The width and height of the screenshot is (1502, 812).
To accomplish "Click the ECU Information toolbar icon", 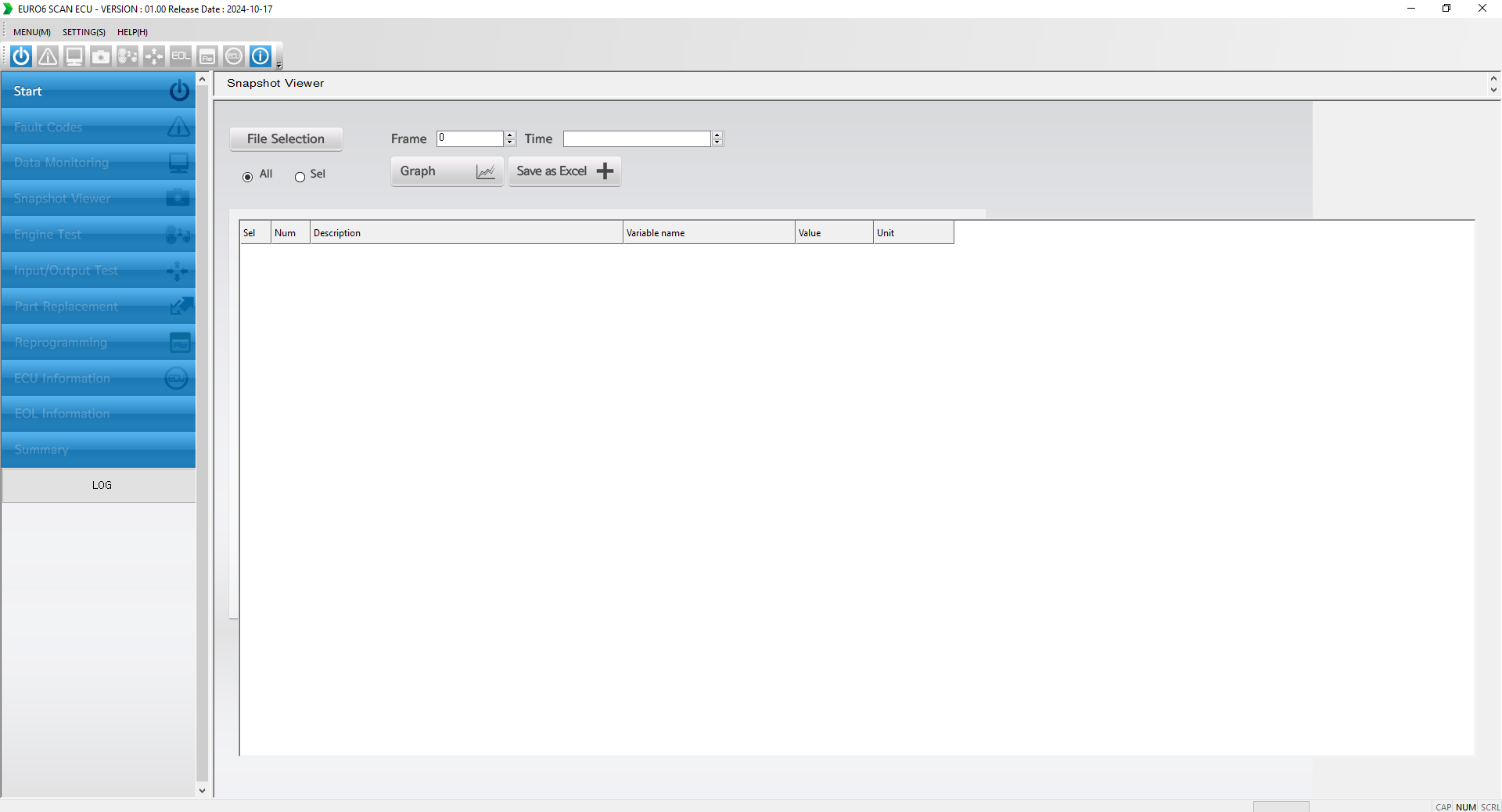I will coord(234,56).
